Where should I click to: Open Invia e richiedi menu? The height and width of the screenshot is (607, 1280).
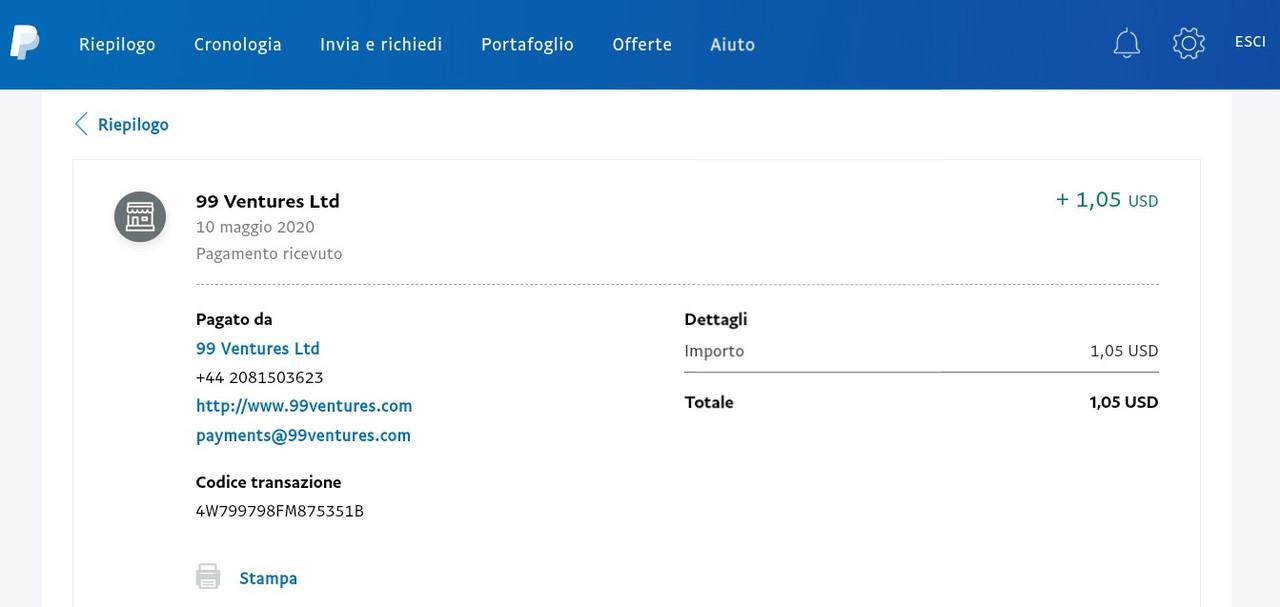tap(381, 44)
